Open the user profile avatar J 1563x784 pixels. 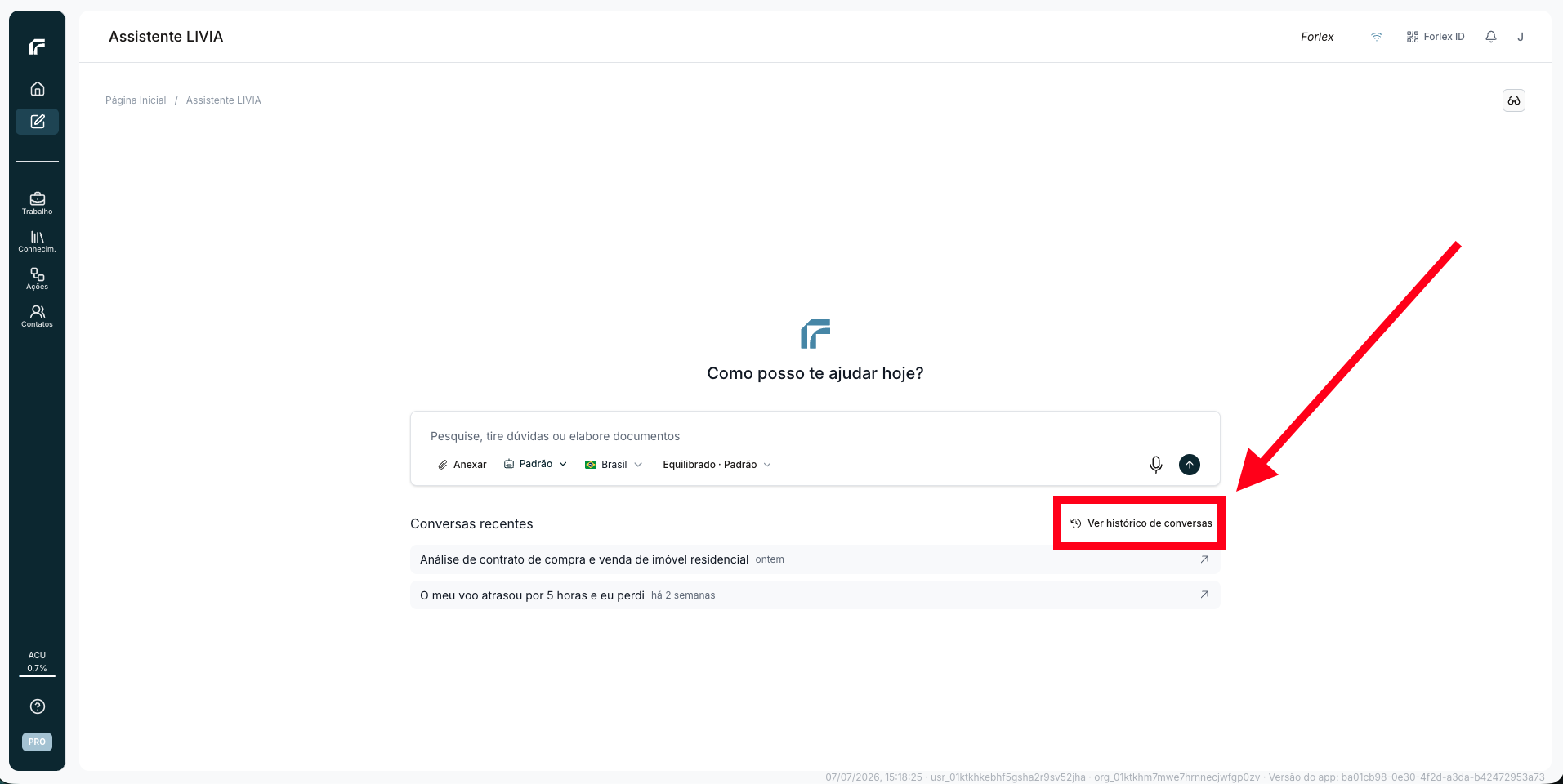pyautogui.click(x=1521, y=37)
